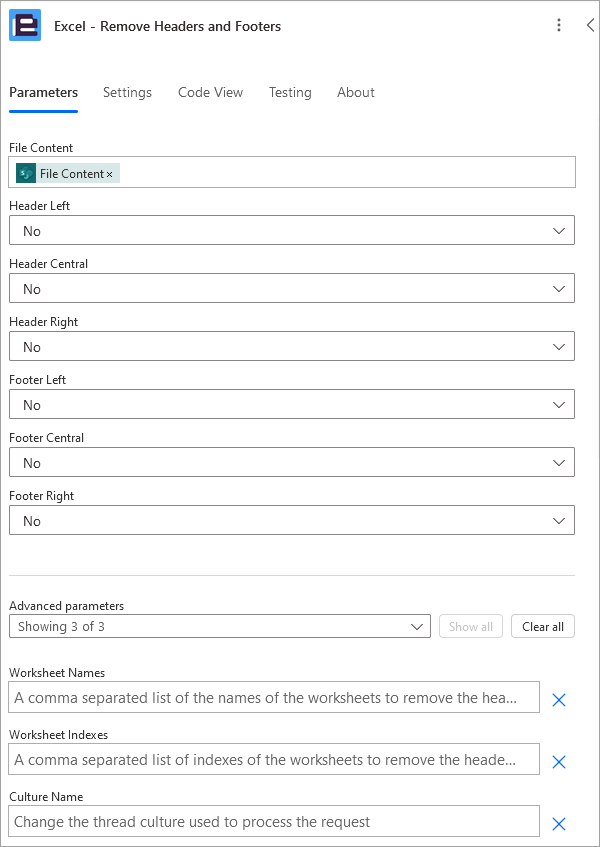Open the Footer Left dropdown
The width and height of the screenshot is (600, 847).
point(292,404)
